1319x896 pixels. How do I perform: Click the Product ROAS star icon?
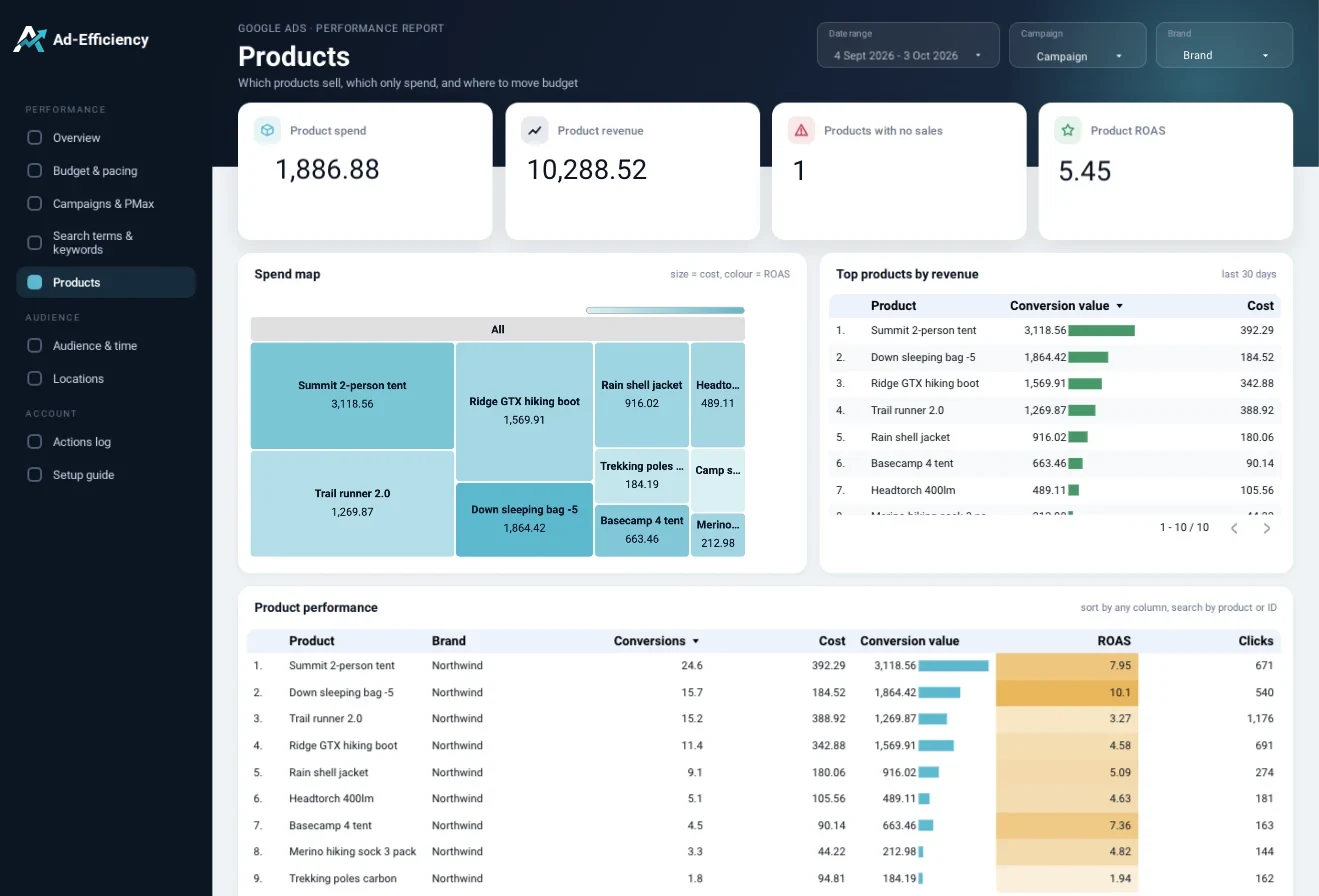click(1068, 130)
